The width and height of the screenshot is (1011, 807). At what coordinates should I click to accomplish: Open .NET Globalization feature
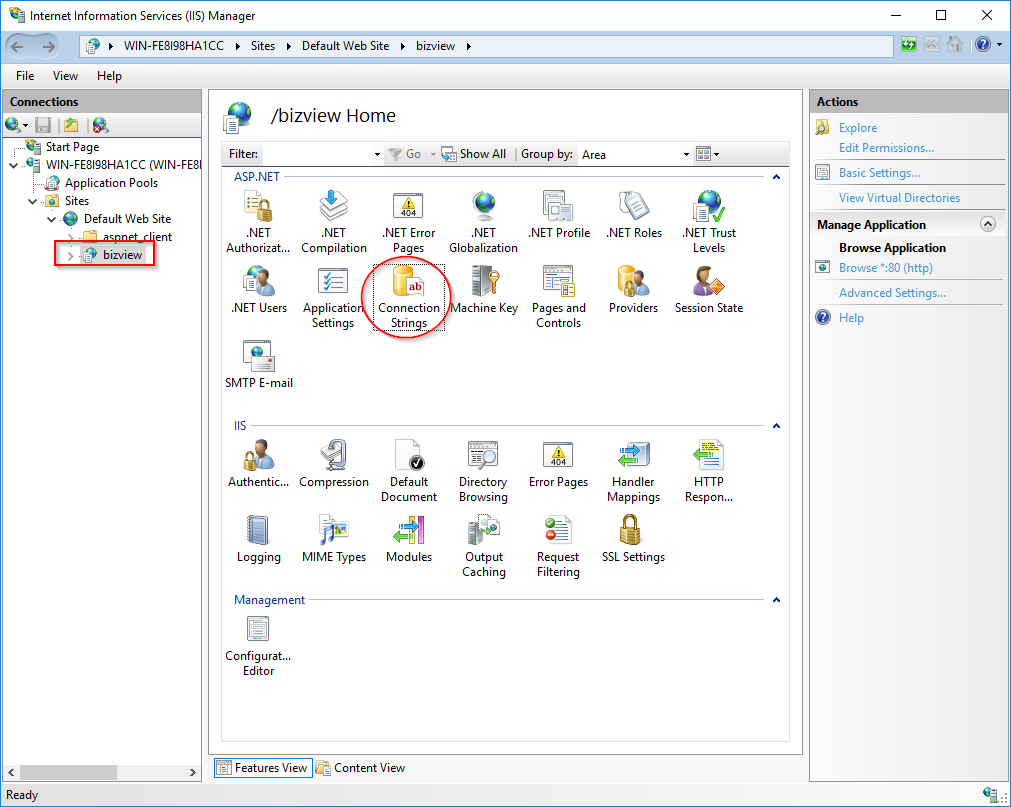[484, 222]
